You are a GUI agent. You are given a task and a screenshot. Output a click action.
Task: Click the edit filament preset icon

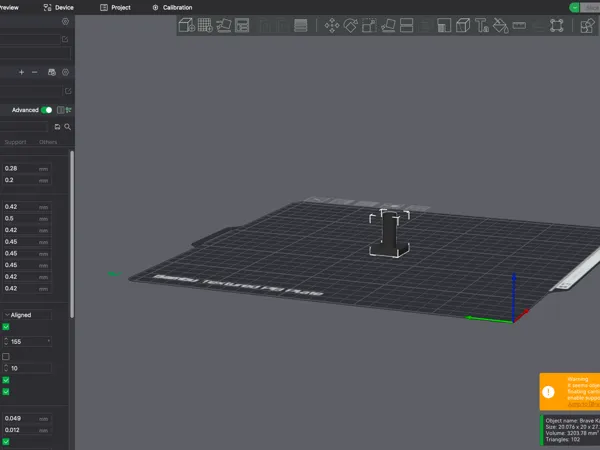pyautogui.click(x=68, y=91)
